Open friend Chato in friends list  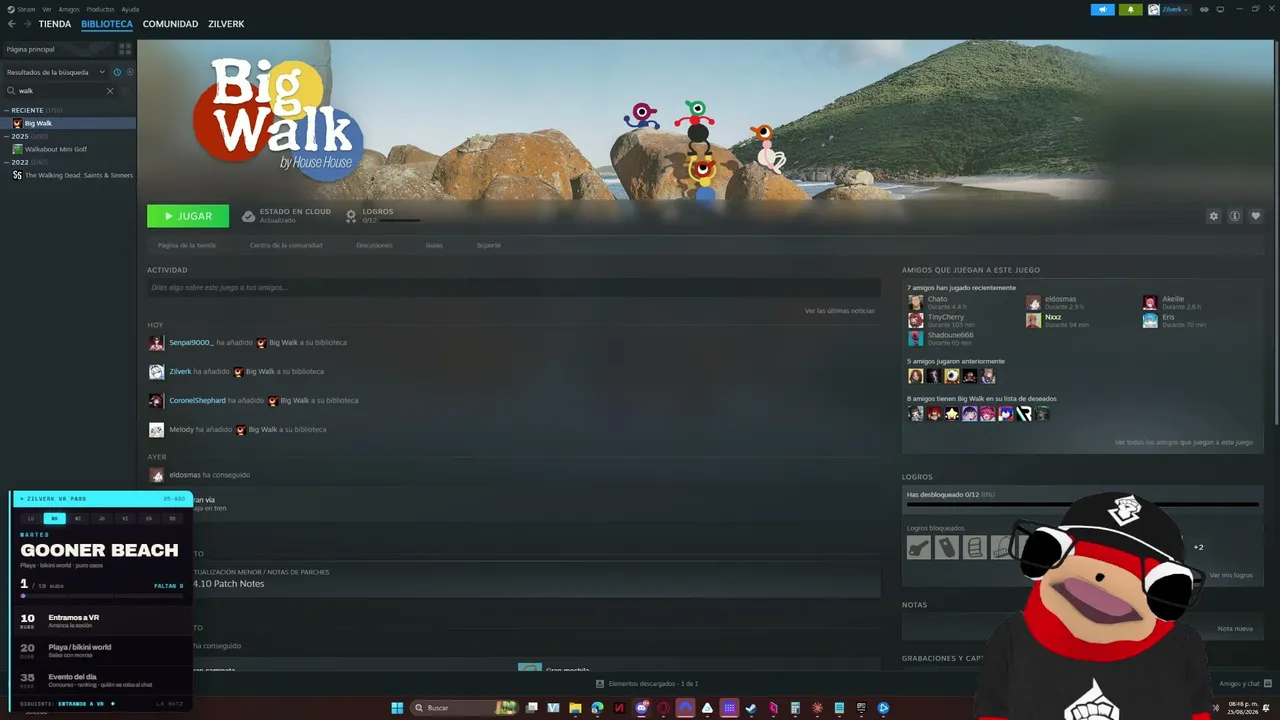pos(937,299)
